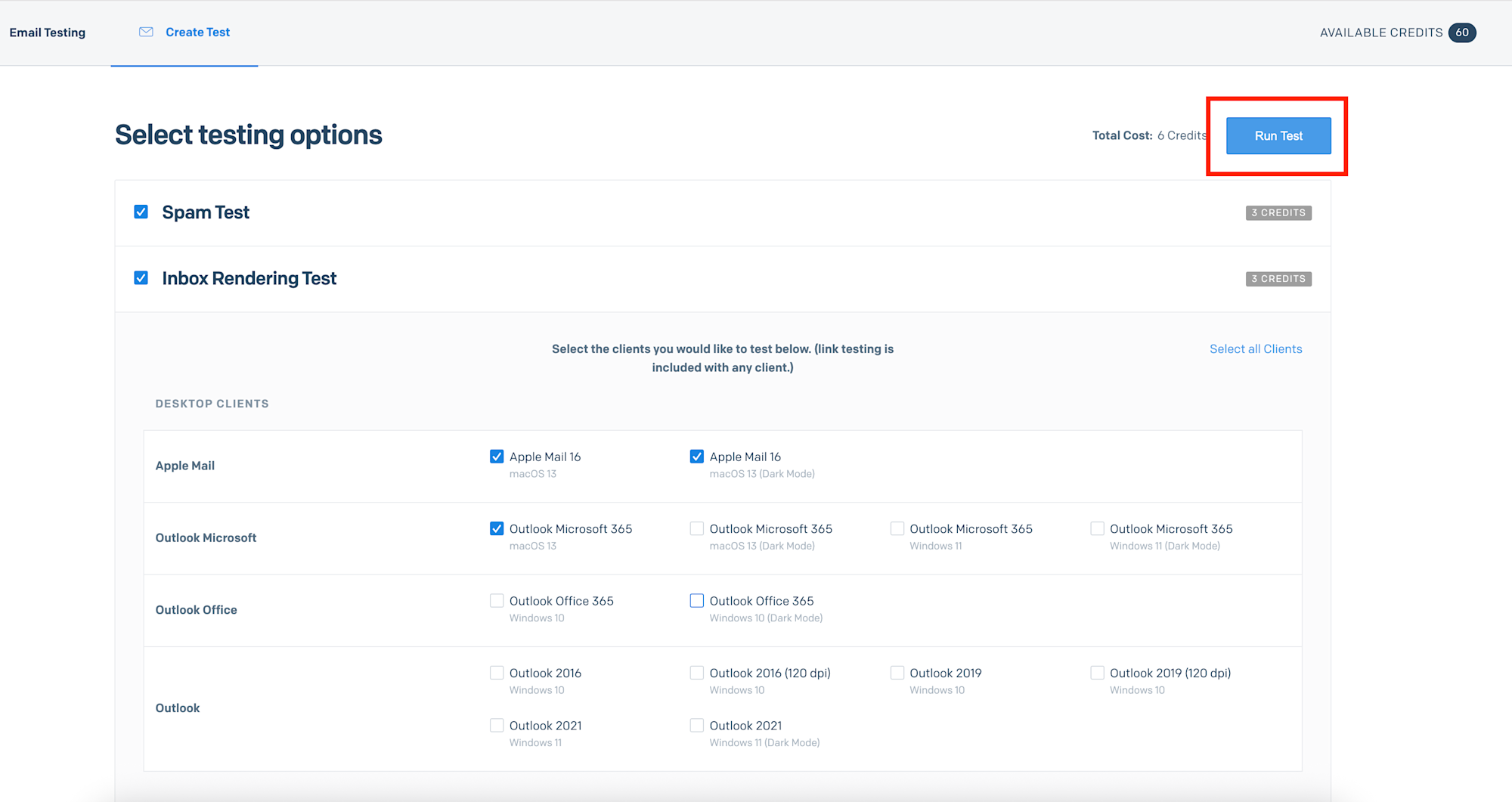Check Outlook Microsoft 365 Windows 11

click(x=897, y=529)
